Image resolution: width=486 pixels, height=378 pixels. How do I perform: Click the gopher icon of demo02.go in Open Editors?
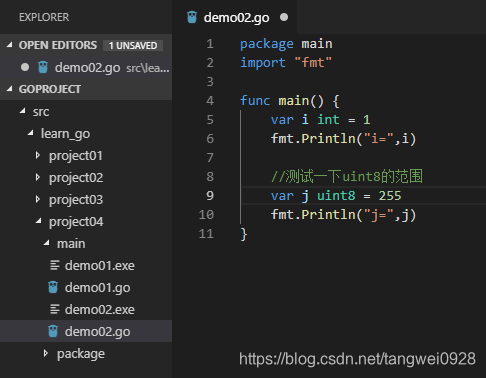(43, 67)
